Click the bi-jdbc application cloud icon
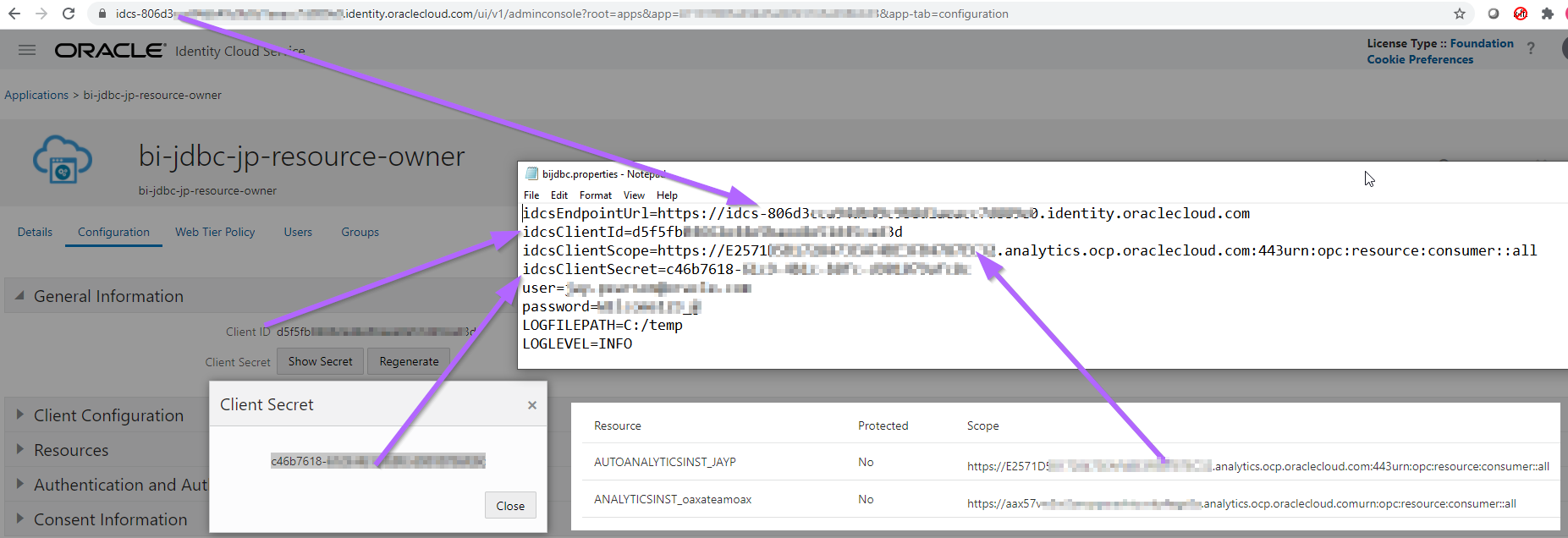This screenshot has height=538, width=1568. pos(63,159)
